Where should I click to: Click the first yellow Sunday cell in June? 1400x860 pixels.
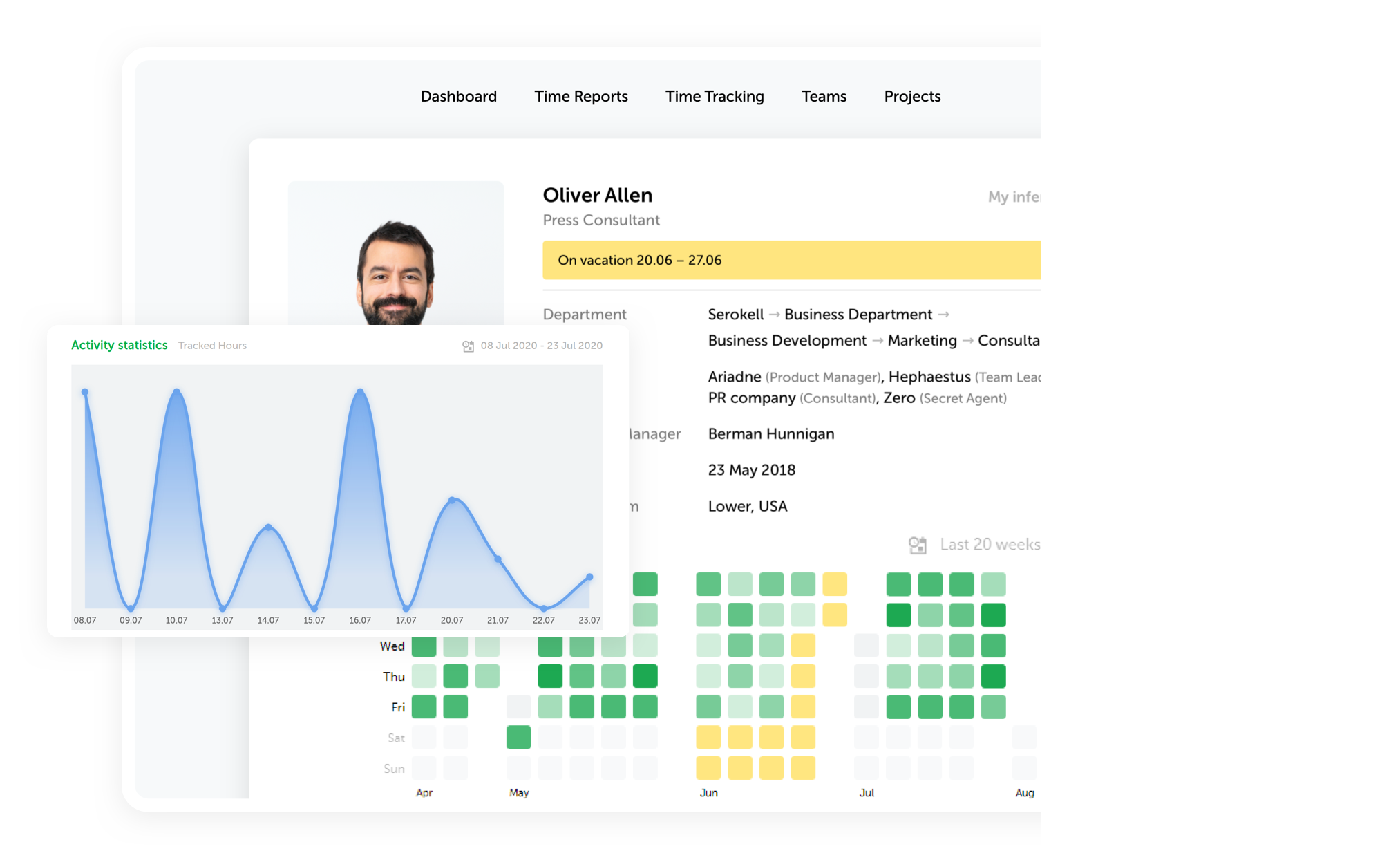pyautogui.click(x=708, y=768)
